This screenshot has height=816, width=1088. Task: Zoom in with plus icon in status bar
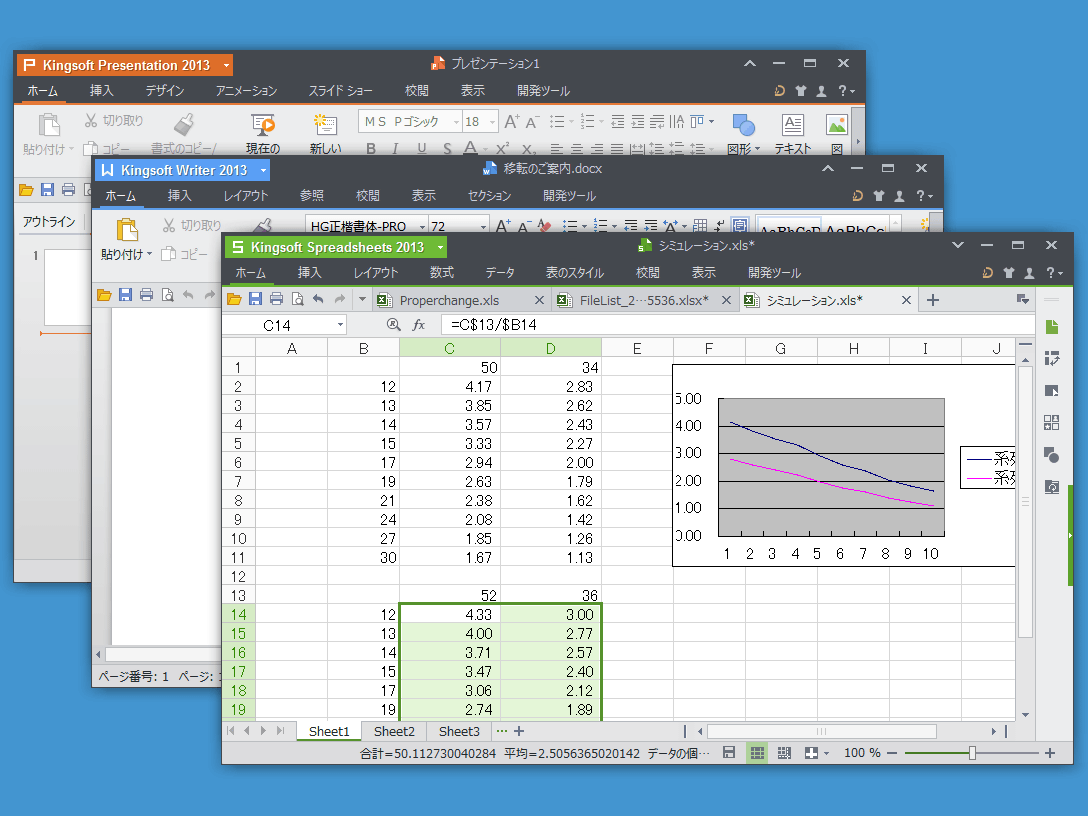point(1050,753)
